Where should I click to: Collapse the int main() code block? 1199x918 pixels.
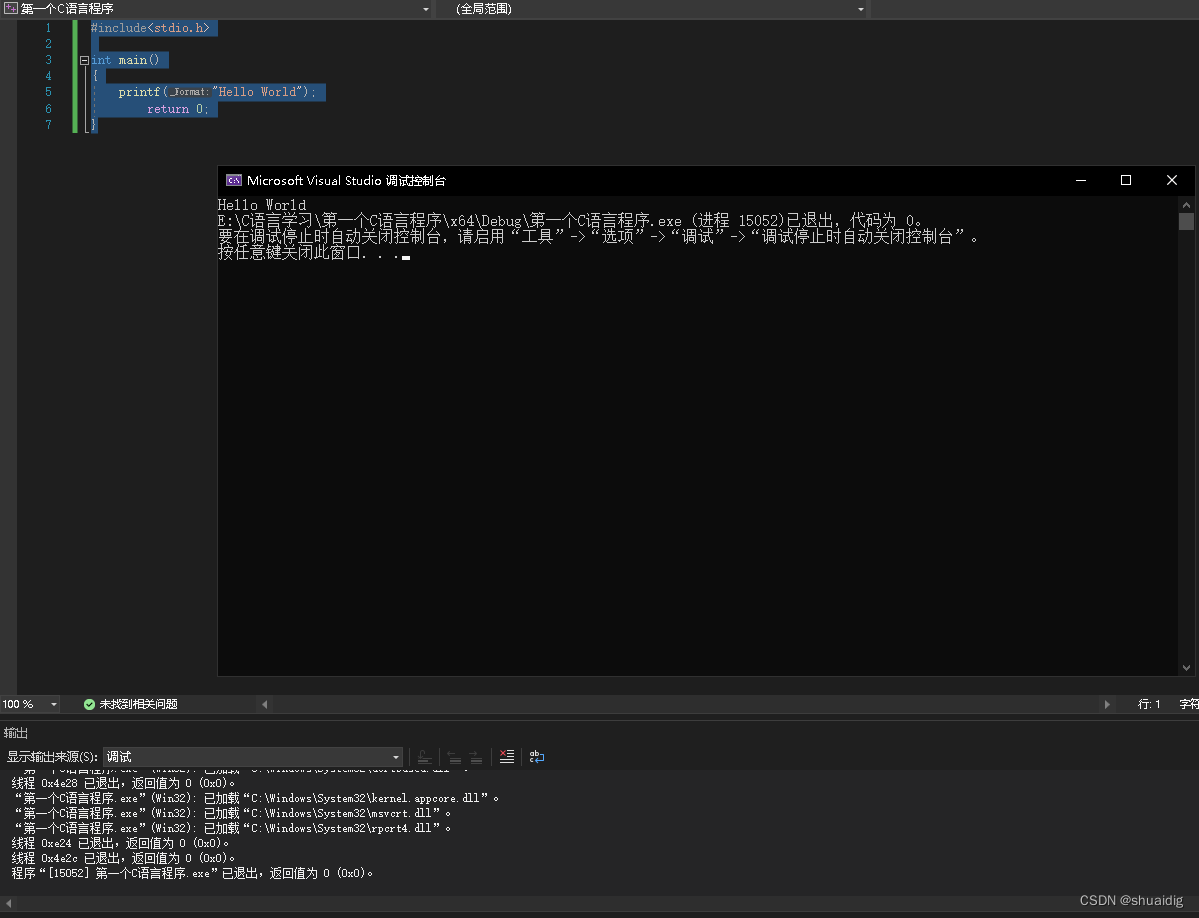pos(84,60)
